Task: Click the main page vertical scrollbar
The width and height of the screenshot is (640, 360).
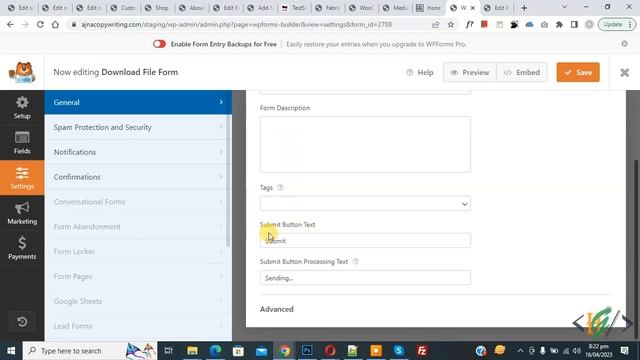Action: [636, 249]
